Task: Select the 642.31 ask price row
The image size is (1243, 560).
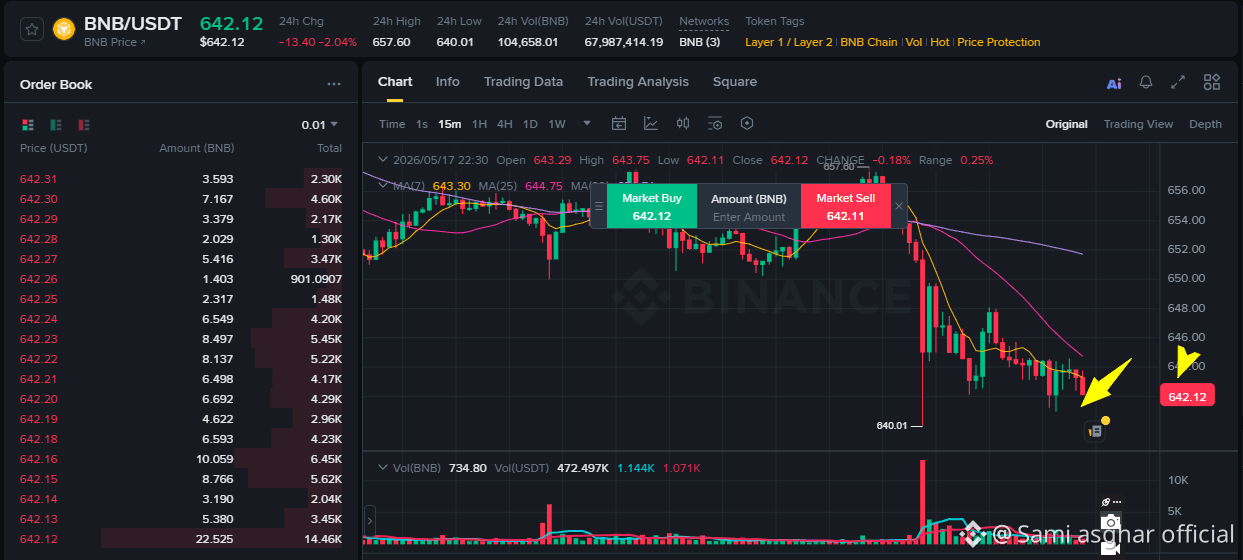Action: pos(181,179)
